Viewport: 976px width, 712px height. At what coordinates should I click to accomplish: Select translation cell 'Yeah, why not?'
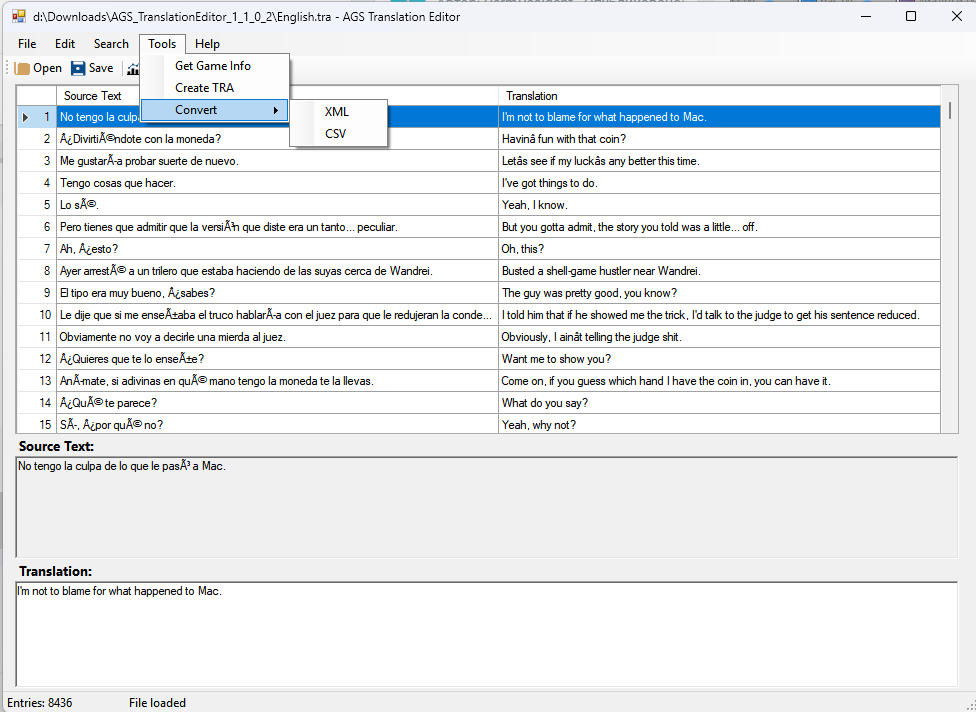pos(720,425)
